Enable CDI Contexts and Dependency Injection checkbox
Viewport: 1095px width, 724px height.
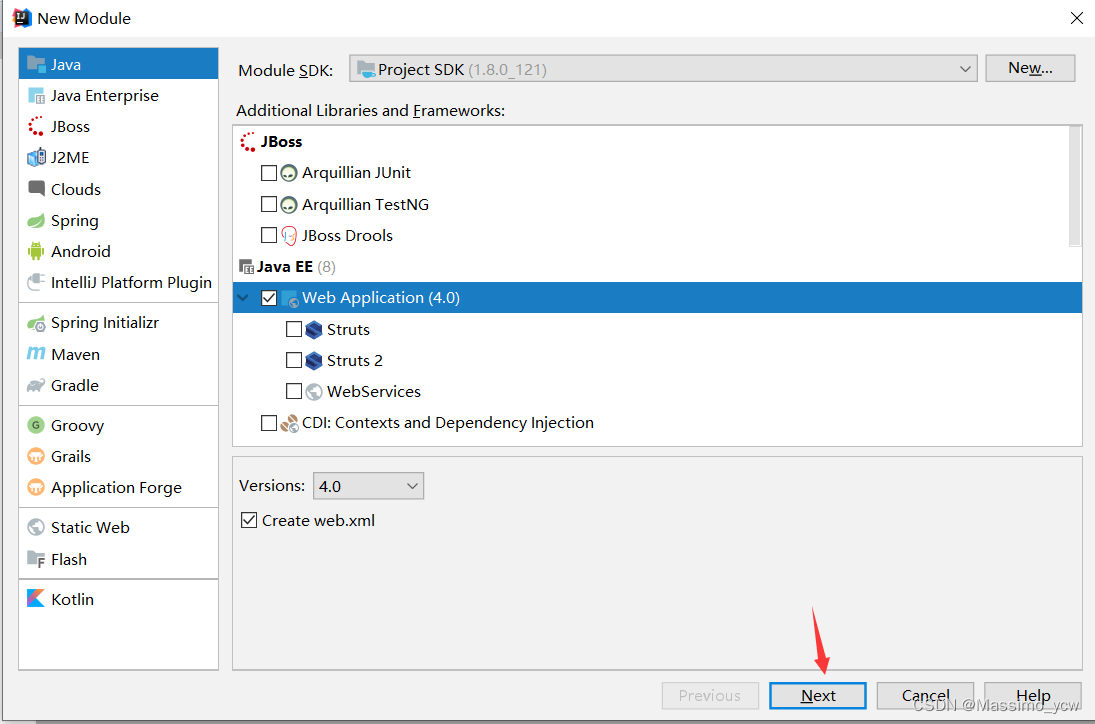[x=269, y=422]
